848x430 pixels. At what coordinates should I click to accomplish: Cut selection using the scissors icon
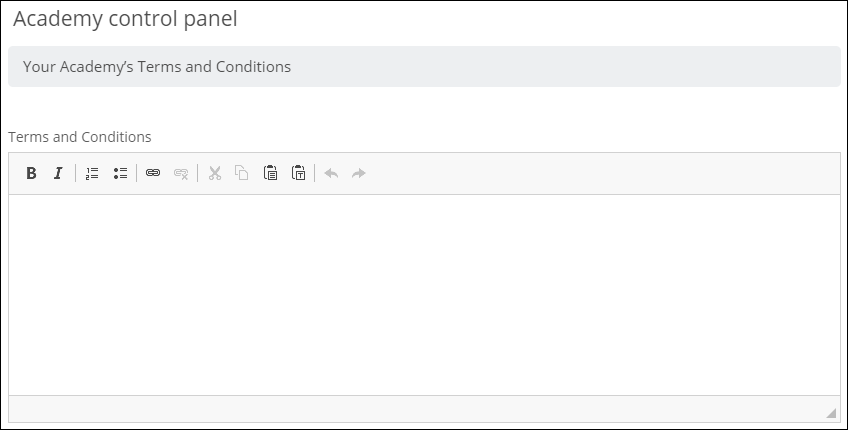pos(215,173)
